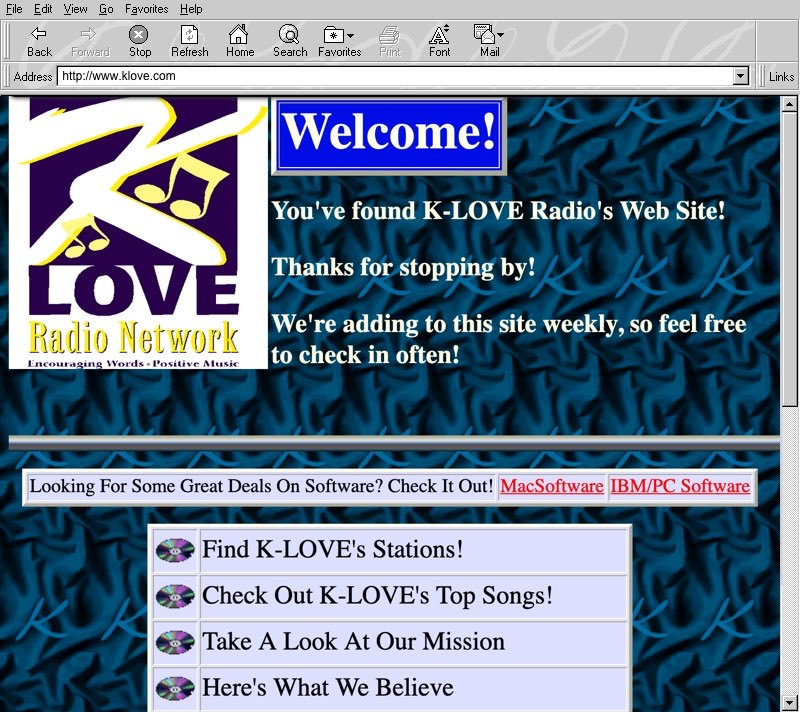Open the Favorites folder toolbar icon
Screen dimensions: 800x712
339,36
